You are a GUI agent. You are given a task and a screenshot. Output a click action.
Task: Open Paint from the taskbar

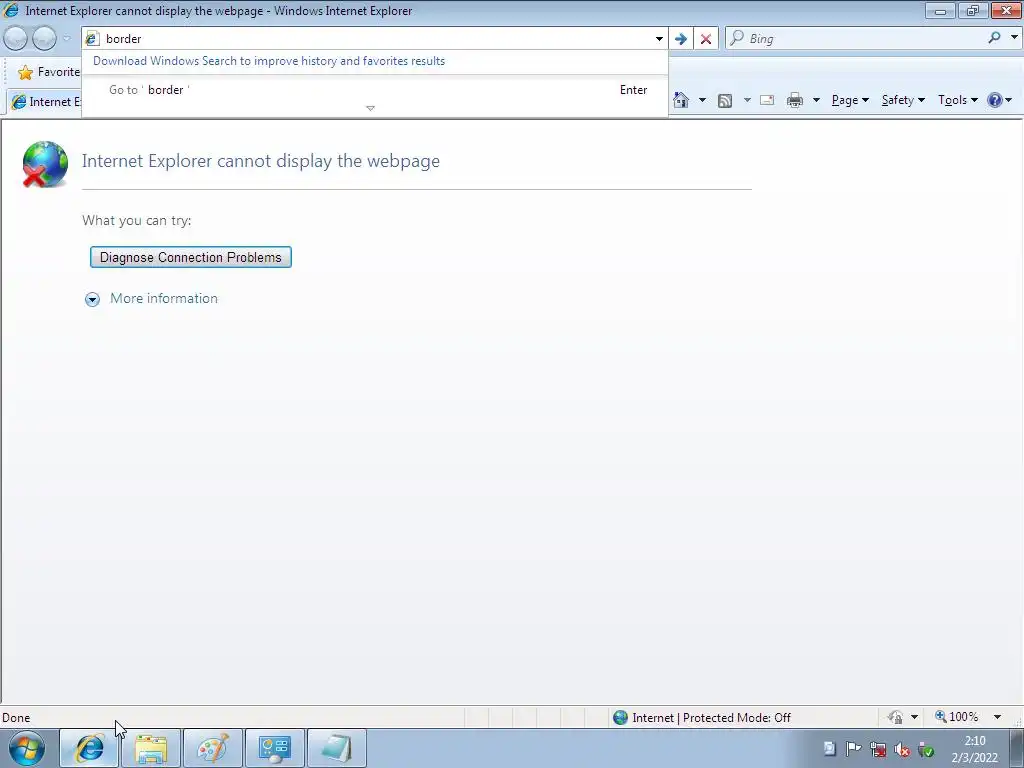click(213, 748)
